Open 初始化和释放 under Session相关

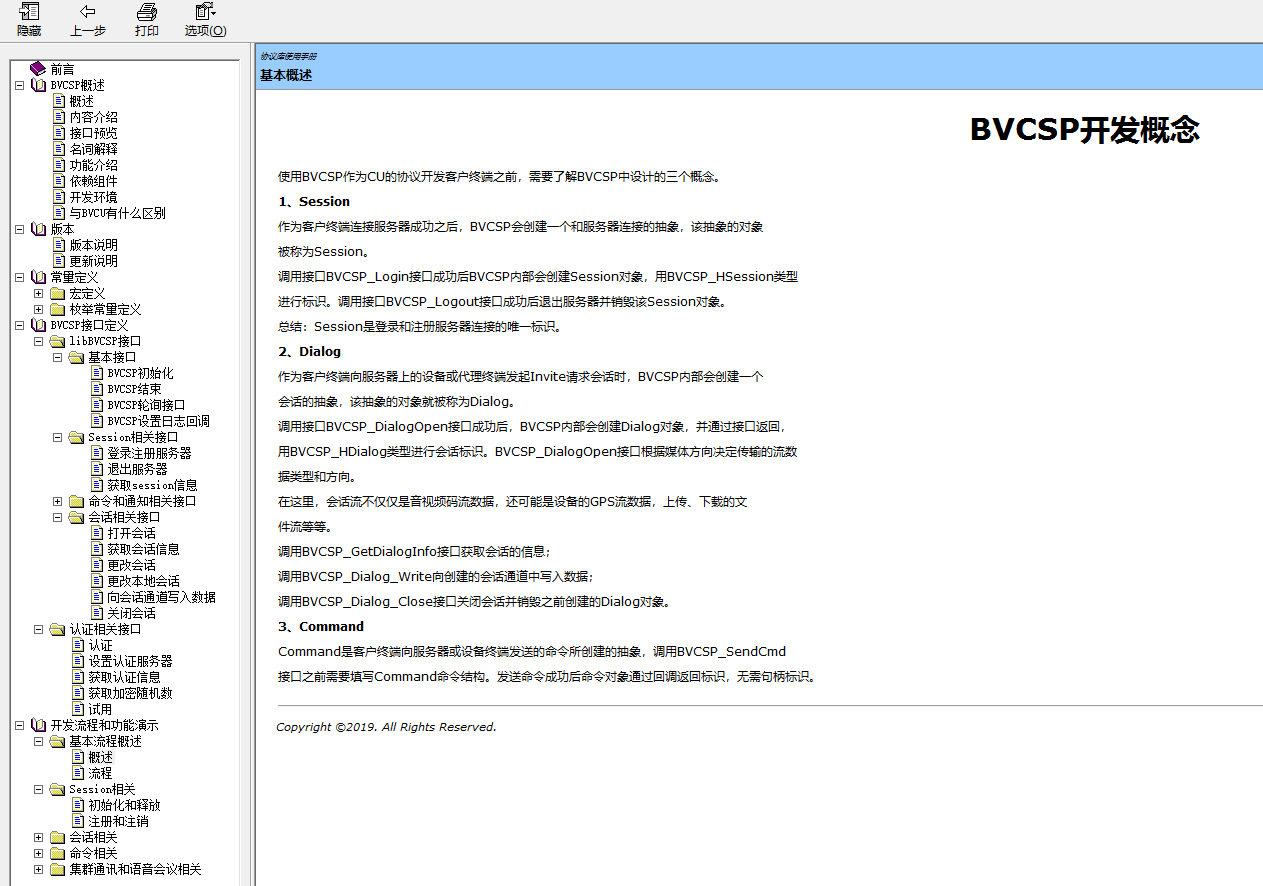pos(124,805)
